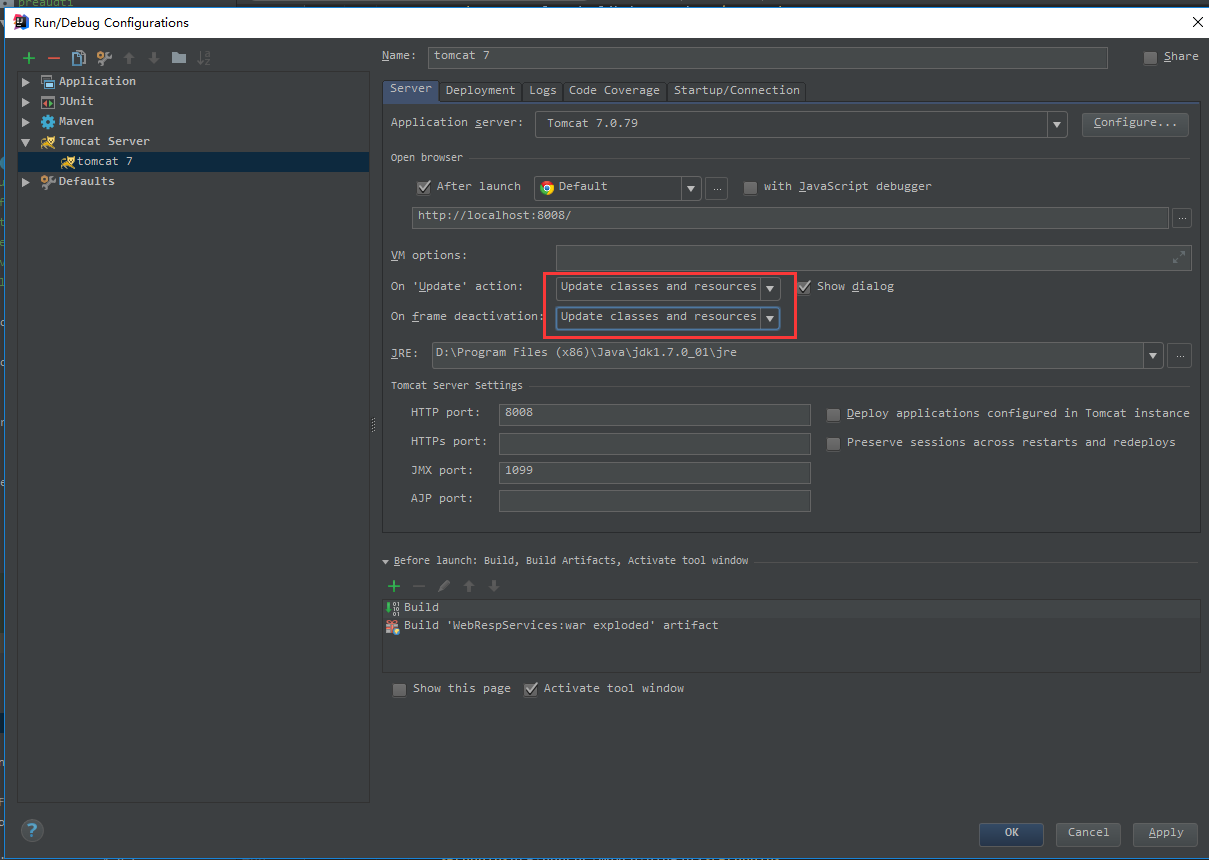Check the Show this page checkbox
1209x860 pixels.
[399, 689]
